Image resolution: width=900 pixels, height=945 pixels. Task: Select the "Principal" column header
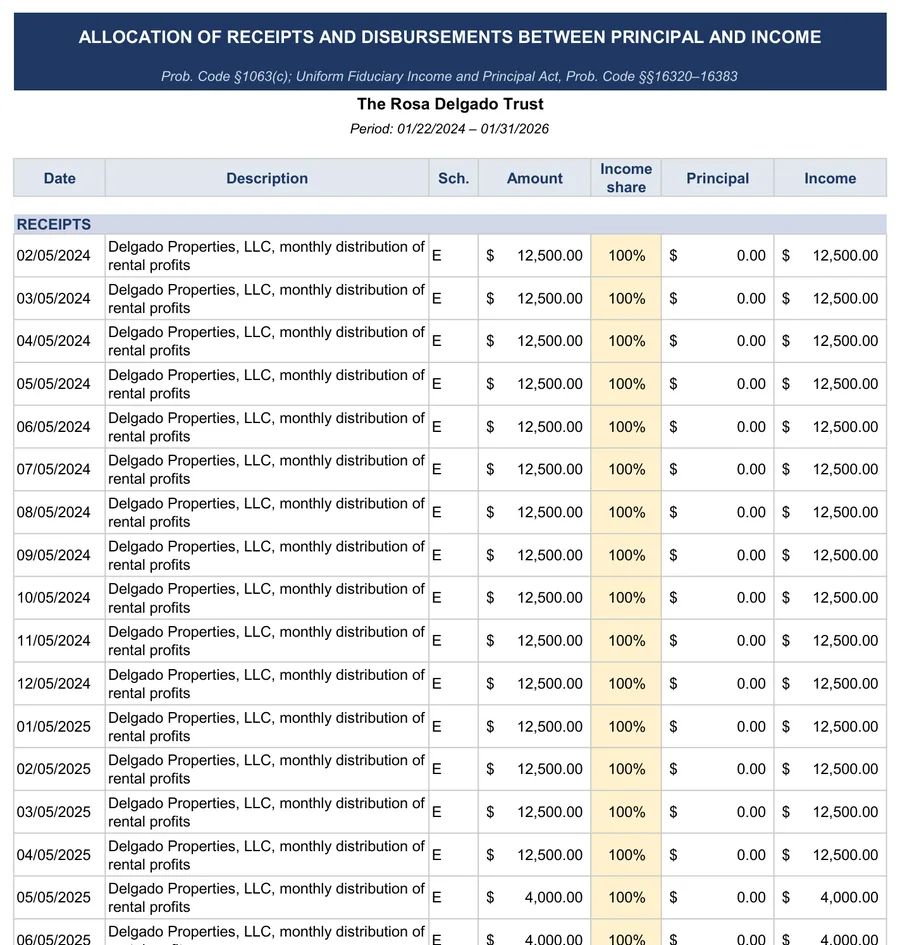click(x=717, y=178)
